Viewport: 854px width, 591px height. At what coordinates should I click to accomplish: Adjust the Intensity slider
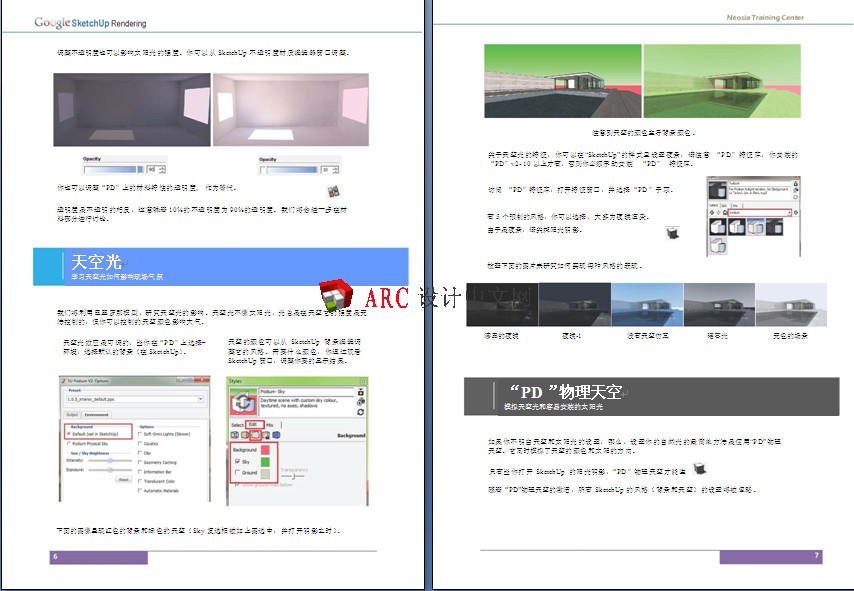[110, 460]
